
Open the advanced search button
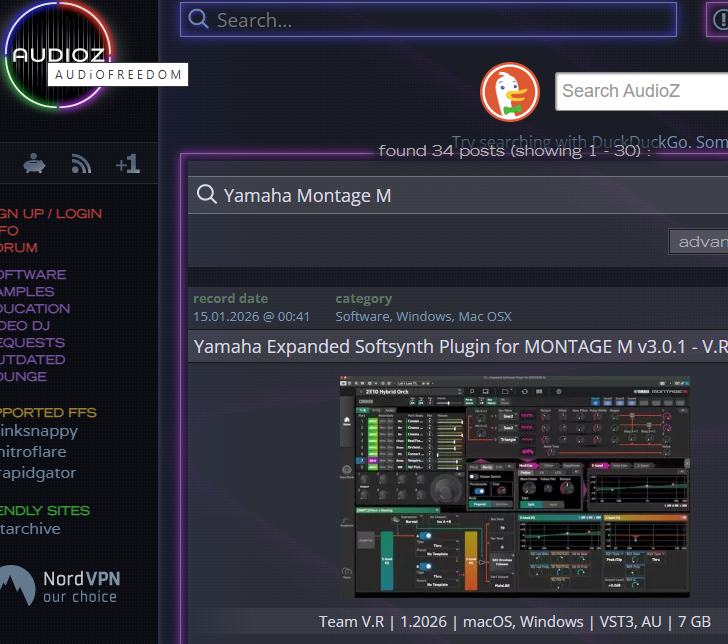pyautogui.click(x=698, y=241)
